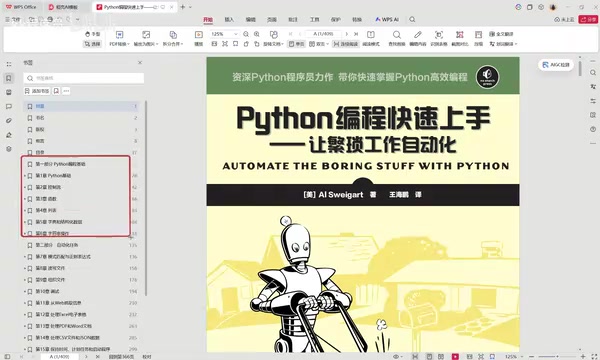The width and height of the screenshot is (600, 360).
Task: Switch to the 插入 ribbon tab
Action: point(229,20)
